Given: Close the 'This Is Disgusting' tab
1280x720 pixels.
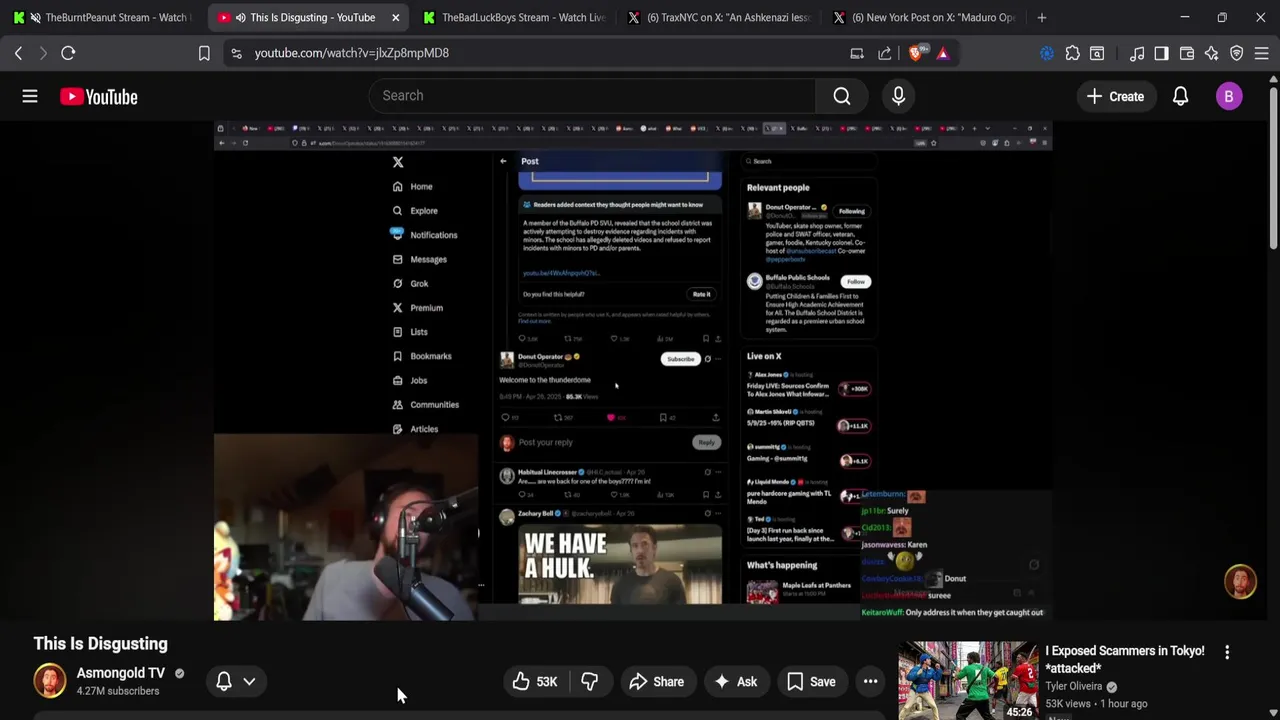Looking at the screenshot, I should click(396, 17).
